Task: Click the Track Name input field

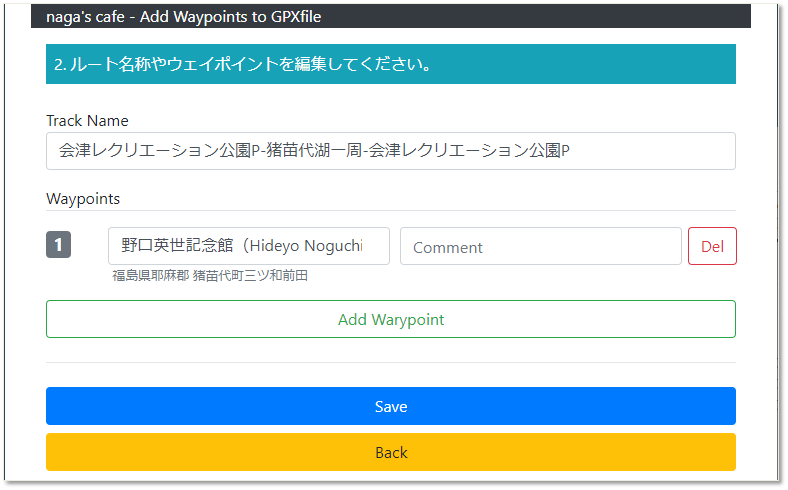Action: click(390, 151)
